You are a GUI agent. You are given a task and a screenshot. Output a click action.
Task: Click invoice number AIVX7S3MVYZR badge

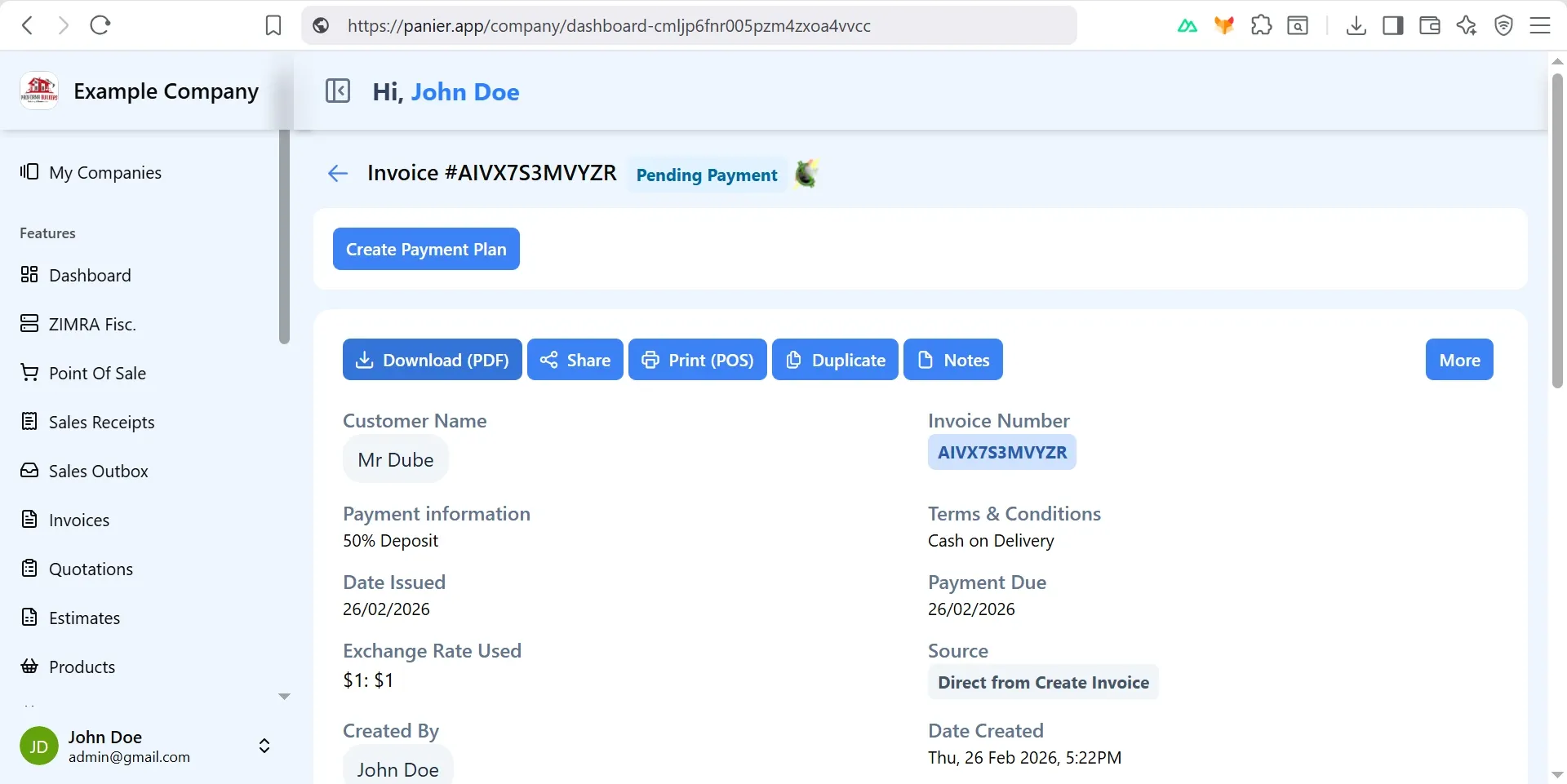pyautogui.click(x=1002, y=452)
